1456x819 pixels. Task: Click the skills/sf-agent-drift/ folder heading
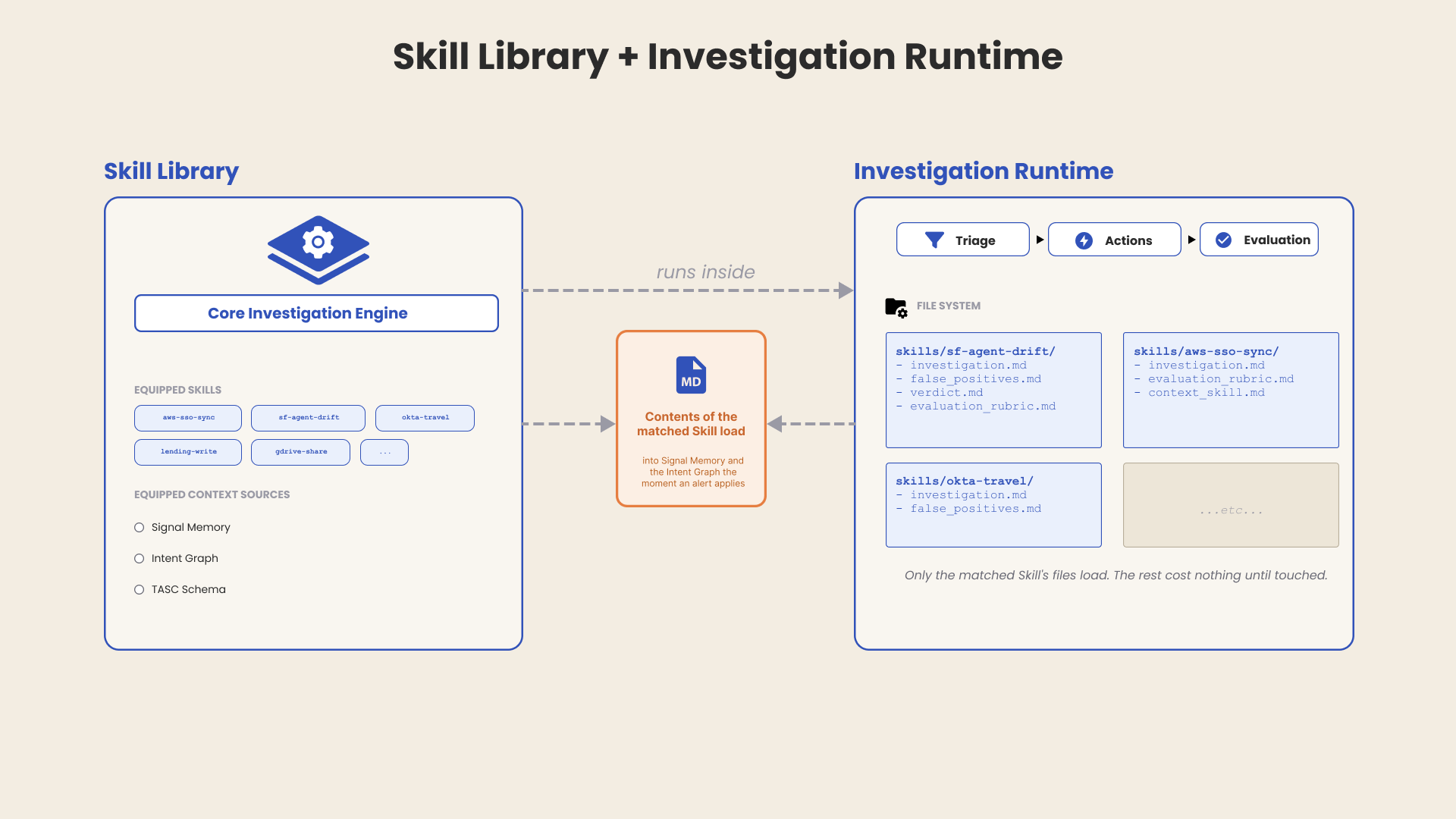(975, 351)
